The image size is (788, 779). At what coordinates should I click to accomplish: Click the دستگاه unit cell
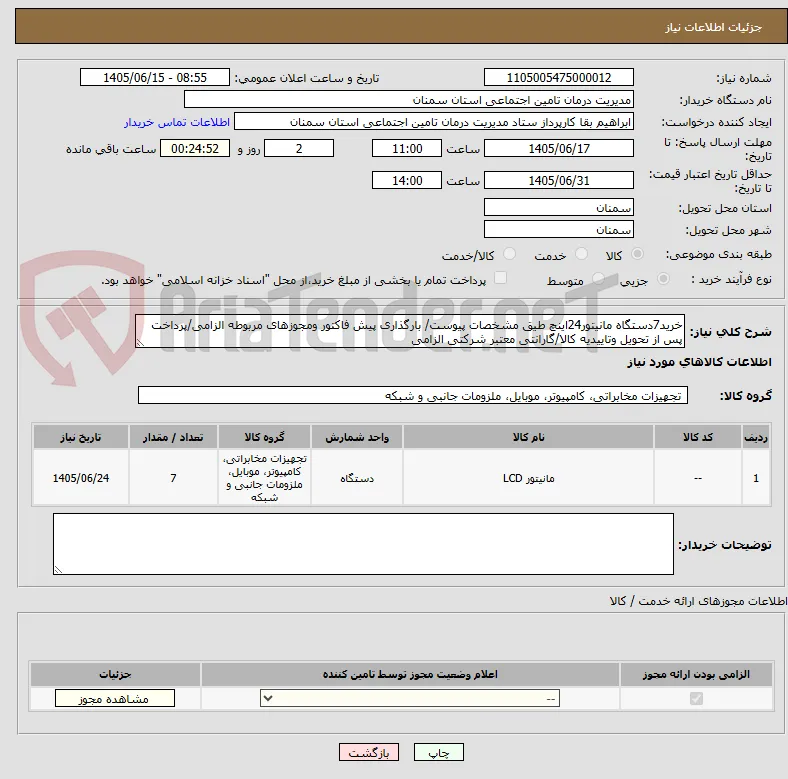point(357,478)
